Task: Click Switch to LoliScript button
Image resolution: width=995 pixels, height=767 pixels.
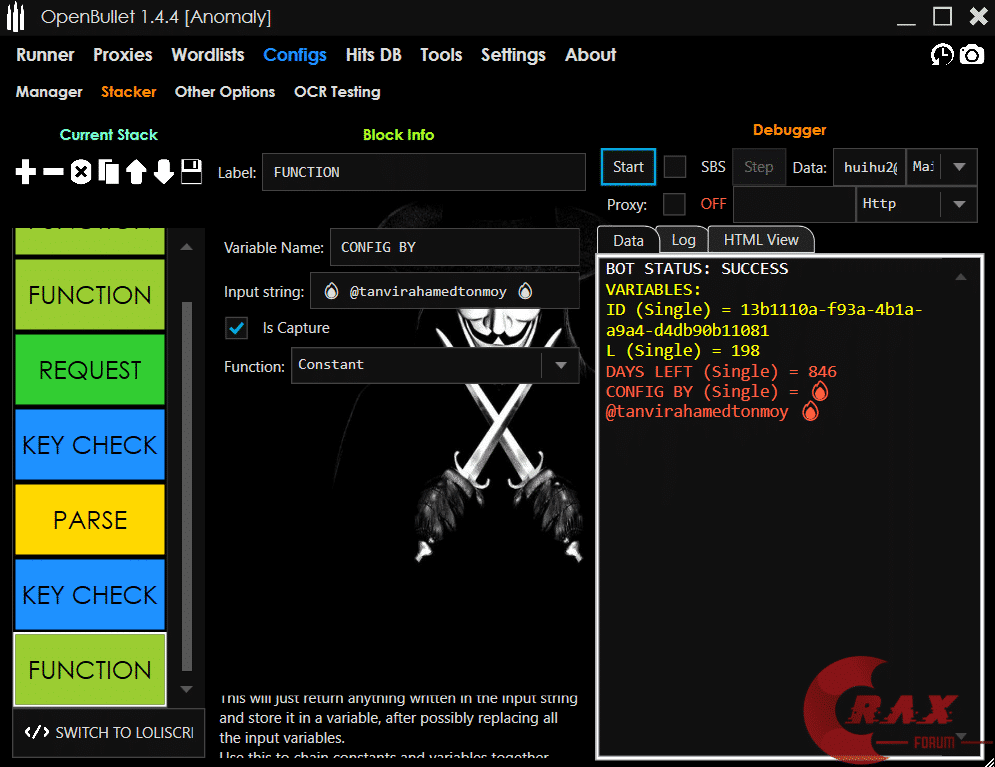Action: click(x=109, y=733)
